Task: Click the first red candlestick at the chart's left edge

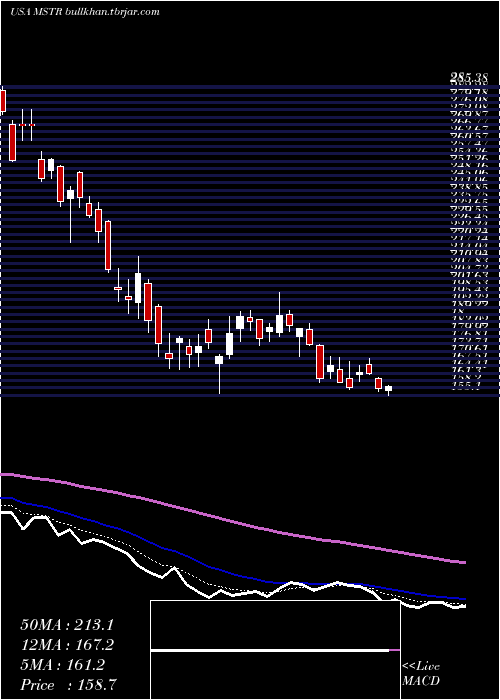Action: pos(3,100)
